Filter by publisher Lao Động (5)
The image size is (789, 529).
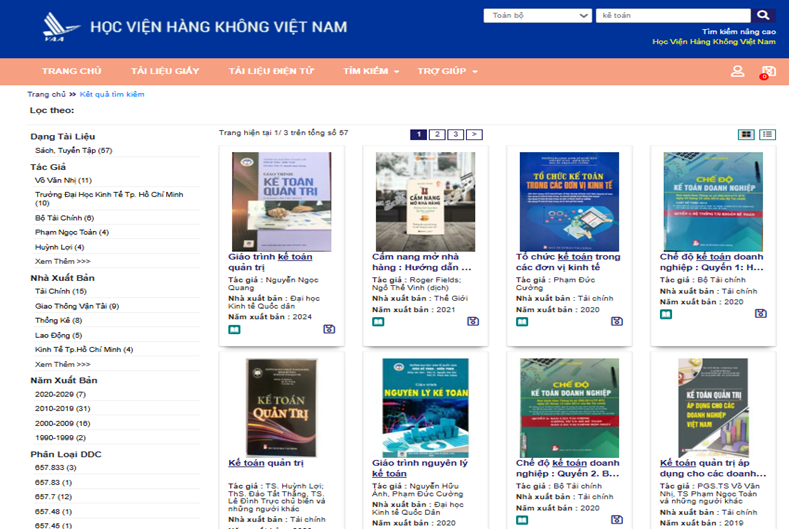[58, 335]
